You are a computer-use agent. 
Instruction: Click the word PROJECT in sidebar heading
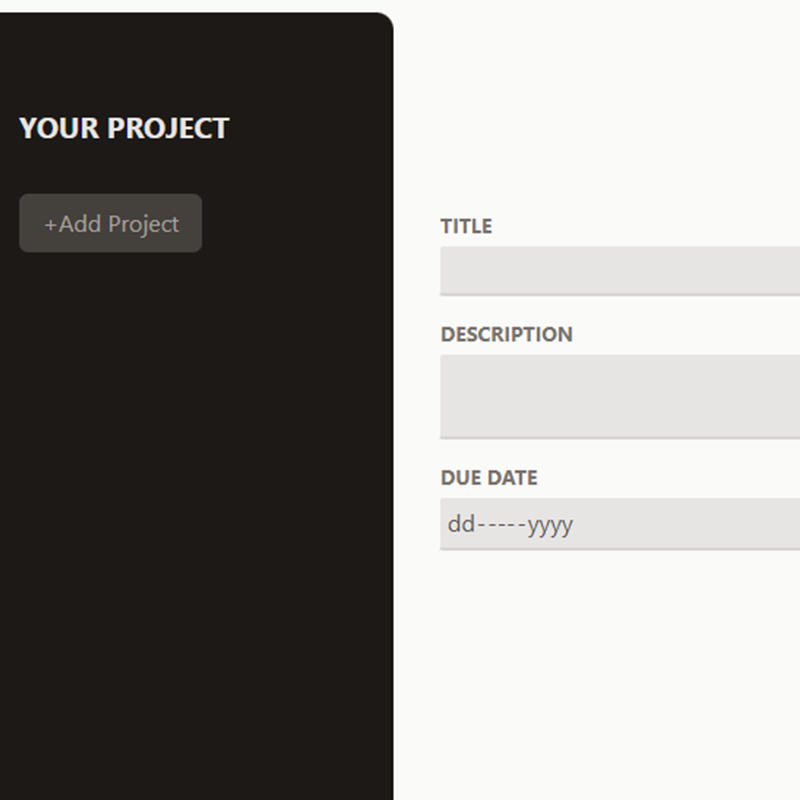tap(168, 128)
